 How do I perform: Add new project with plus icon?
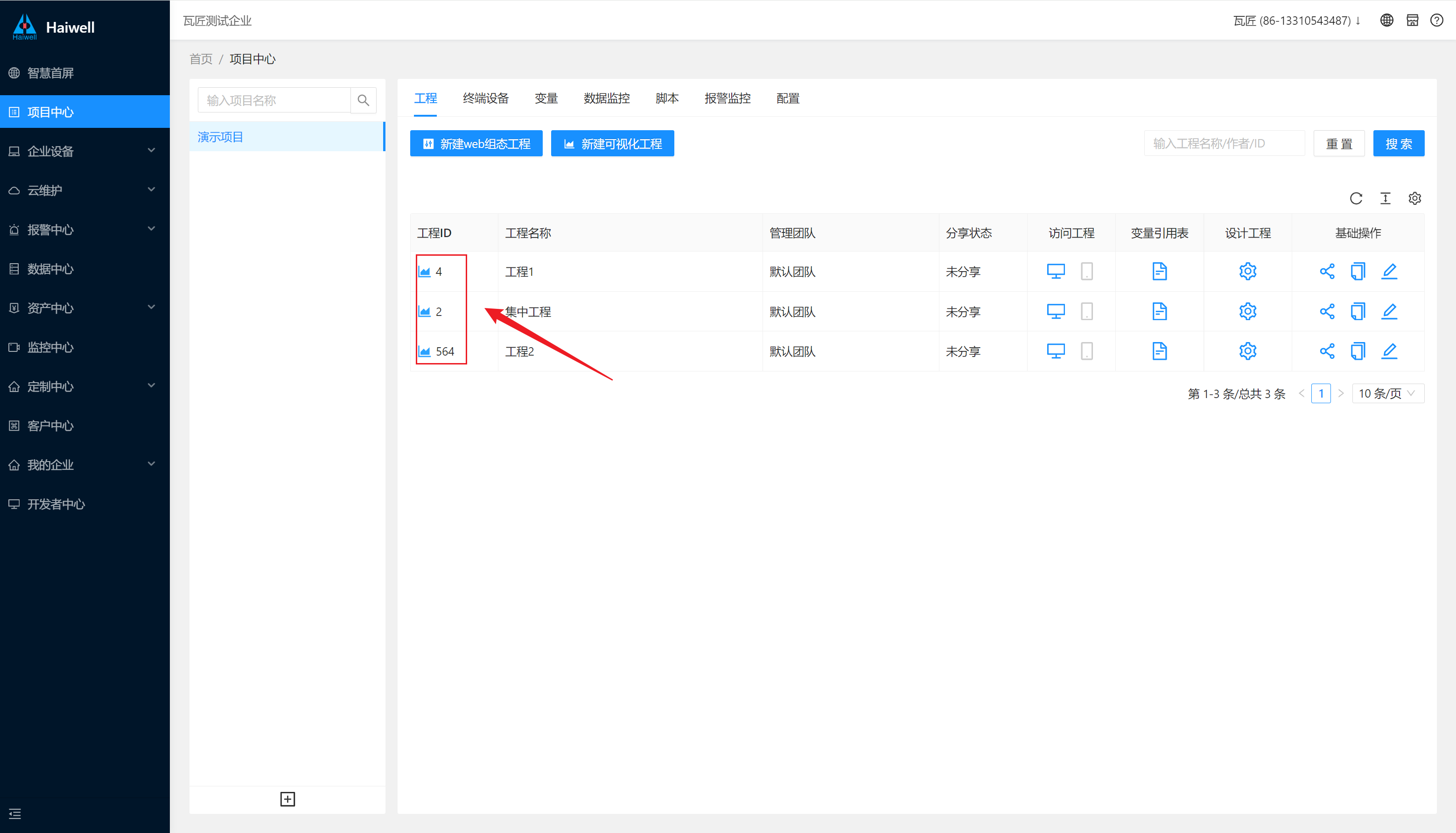288,799
